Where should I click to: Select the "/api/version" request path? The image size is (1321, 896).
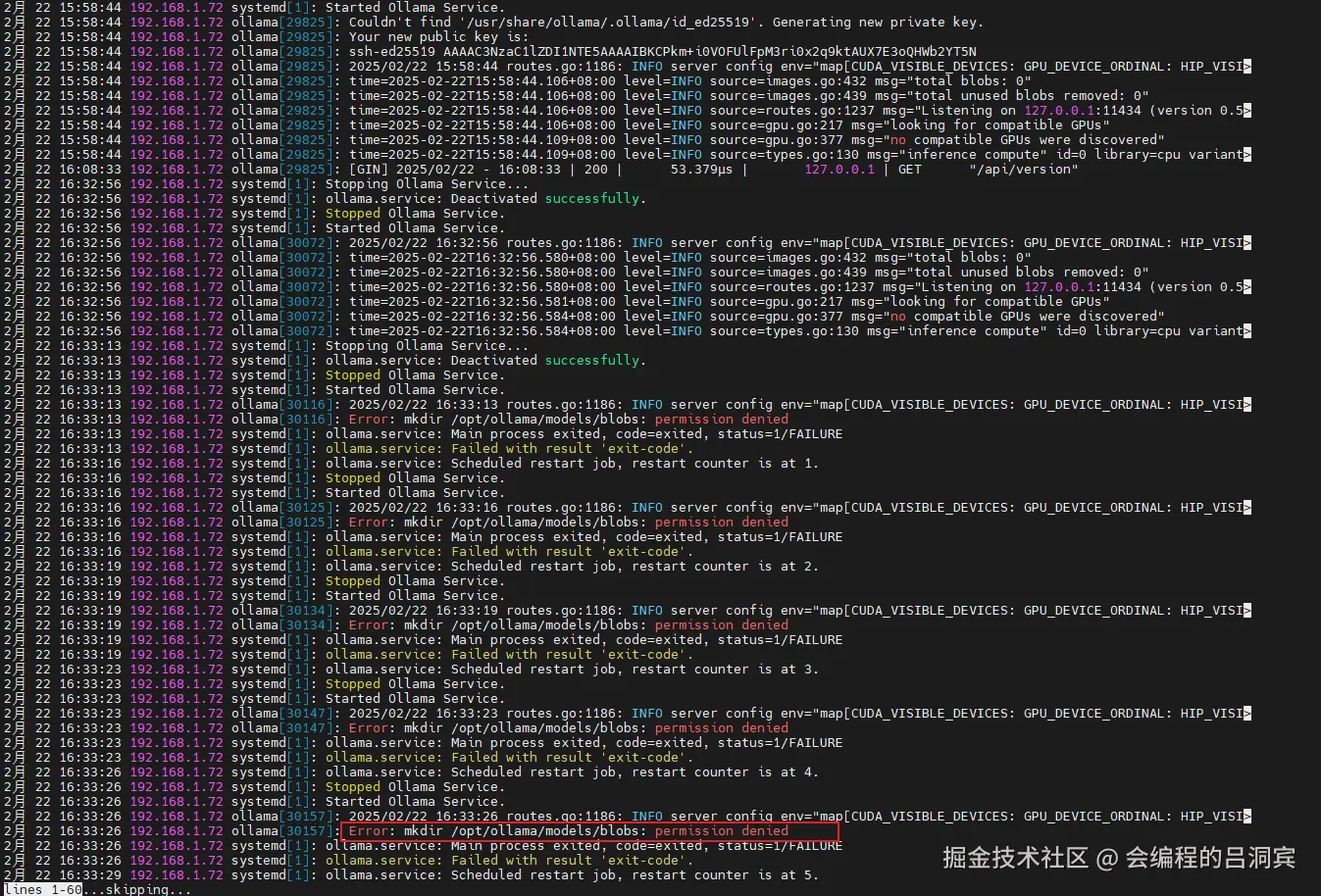coord(1023,169)
